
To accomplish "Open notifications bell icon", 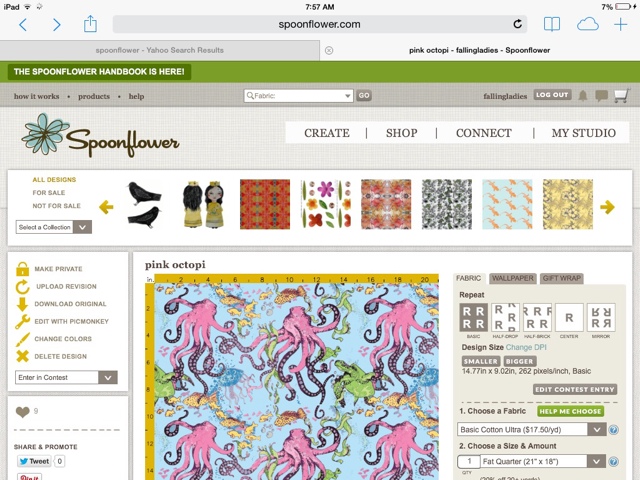I will (583, 96).
